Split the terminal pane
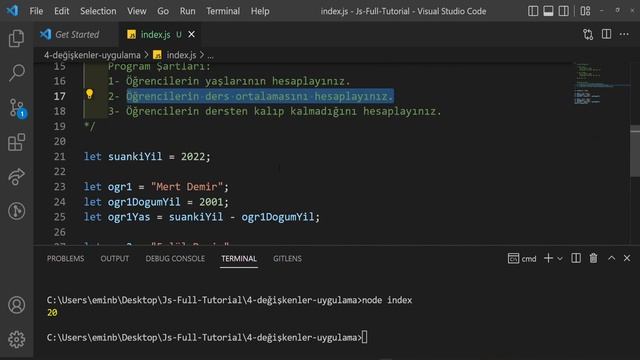Image resolution: width=640 pixels, height=360 pixels. [576, 258]
